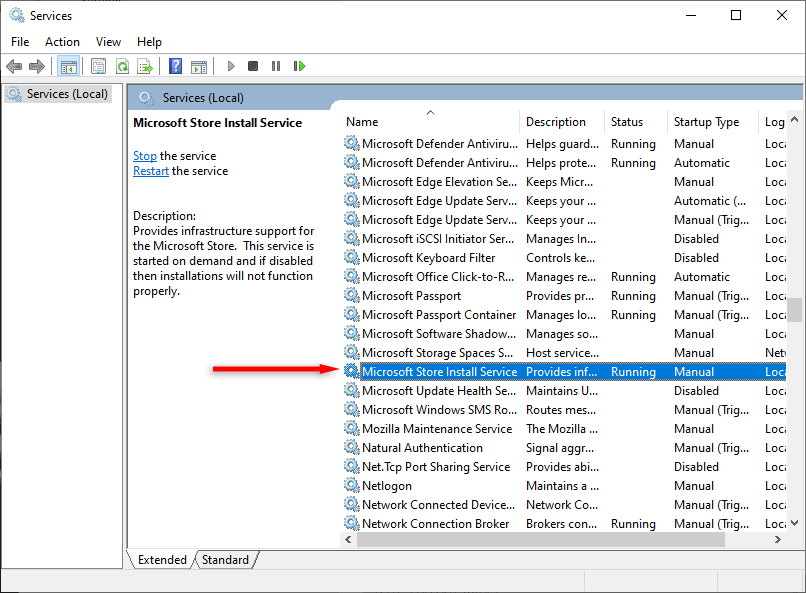Click the Stop Service toolbar button

(x=253, y=66)
